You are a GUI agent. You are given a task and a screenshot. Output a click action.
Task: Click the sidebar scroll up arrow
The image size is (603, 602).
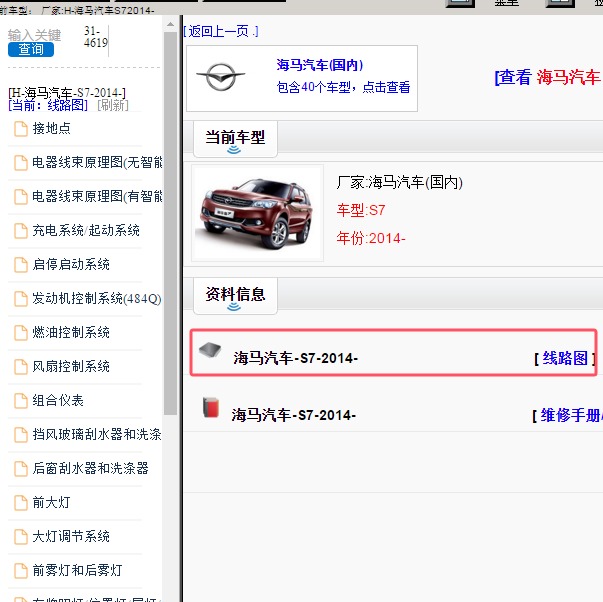point(170,25)
